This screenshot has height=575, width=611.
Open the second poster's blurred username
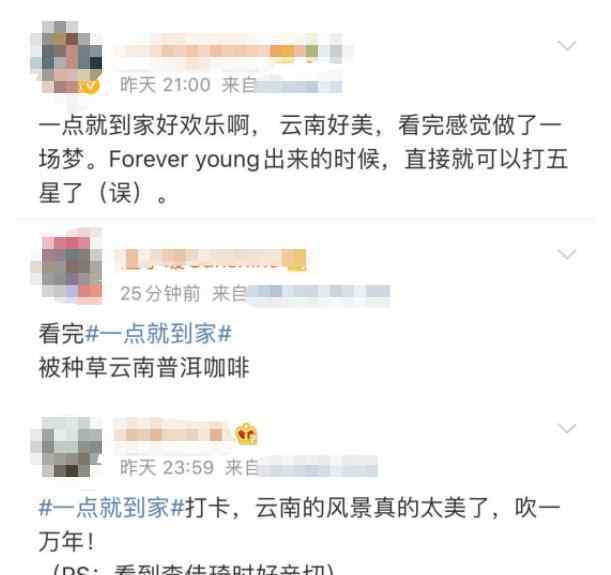[211, 260]
